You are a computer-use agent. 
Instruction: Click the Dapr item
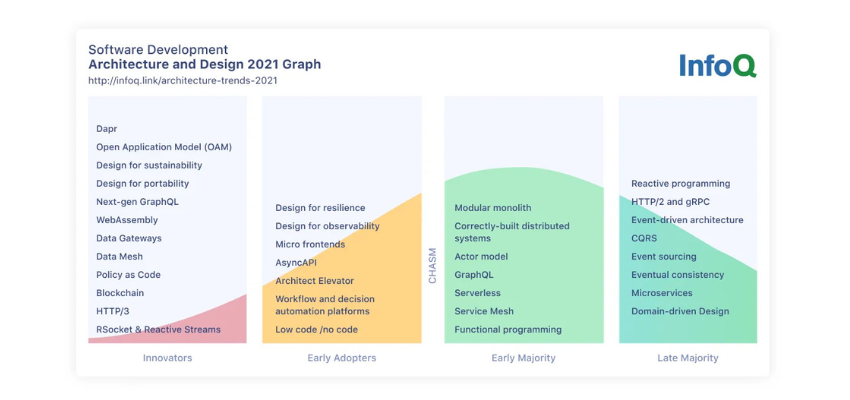[x=107, y=129]
